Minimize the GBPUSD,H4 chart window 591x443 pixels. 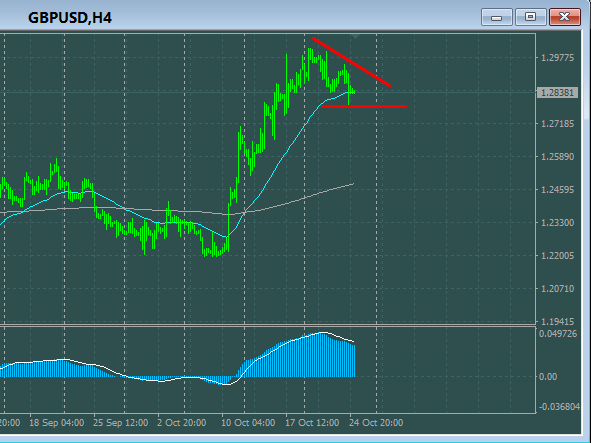pos(496,17)
